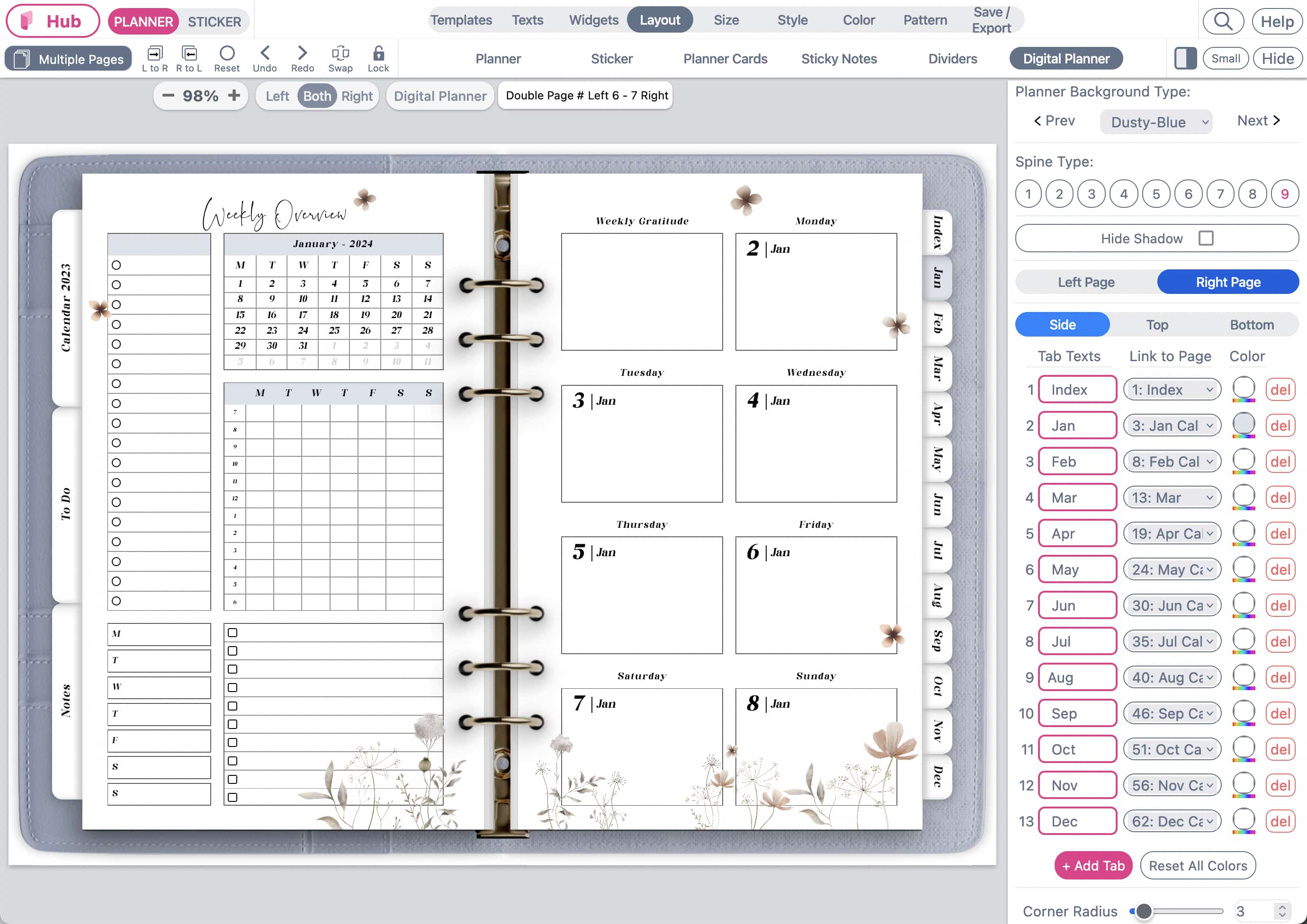Click the R to L copy icon
Image resolution: width=1307 pixels, height=924 pixels.
[189, 54]
